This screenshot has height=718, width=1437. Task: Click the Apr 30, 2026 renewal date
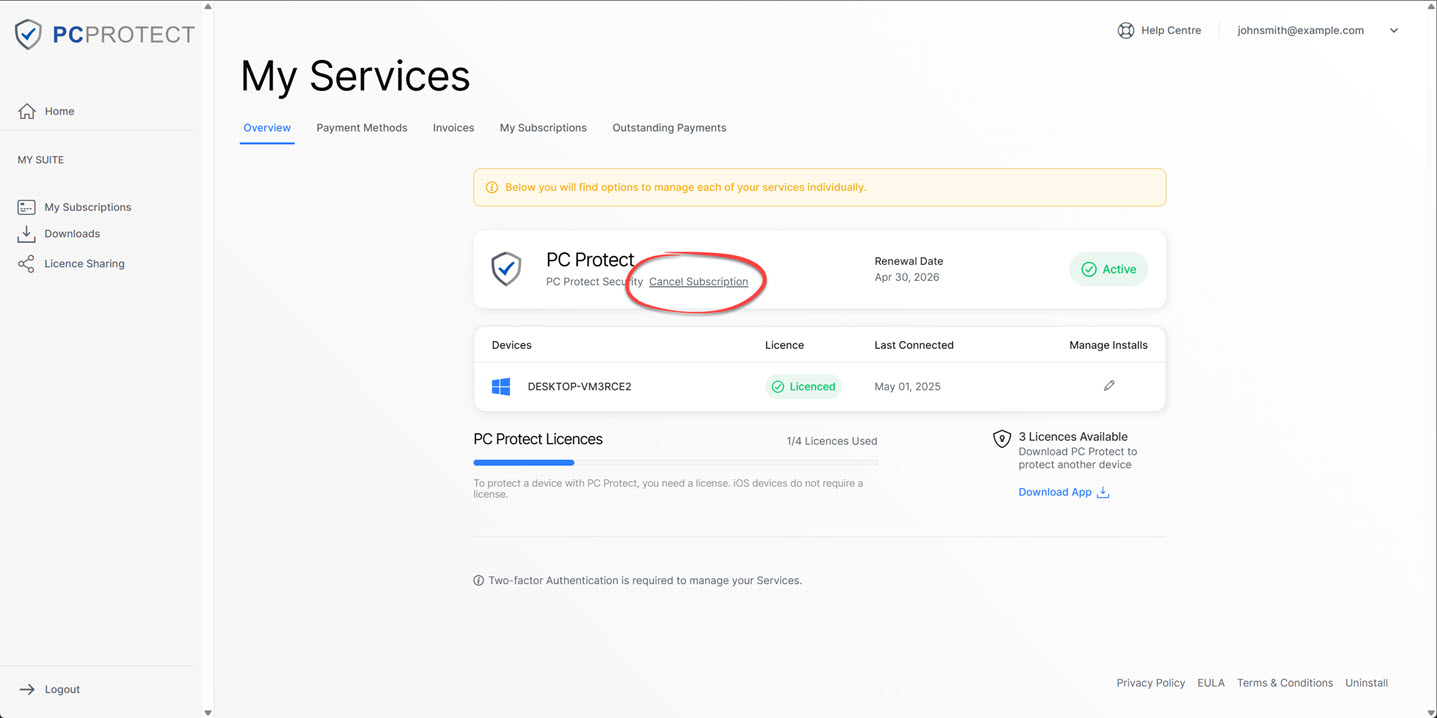906,277
